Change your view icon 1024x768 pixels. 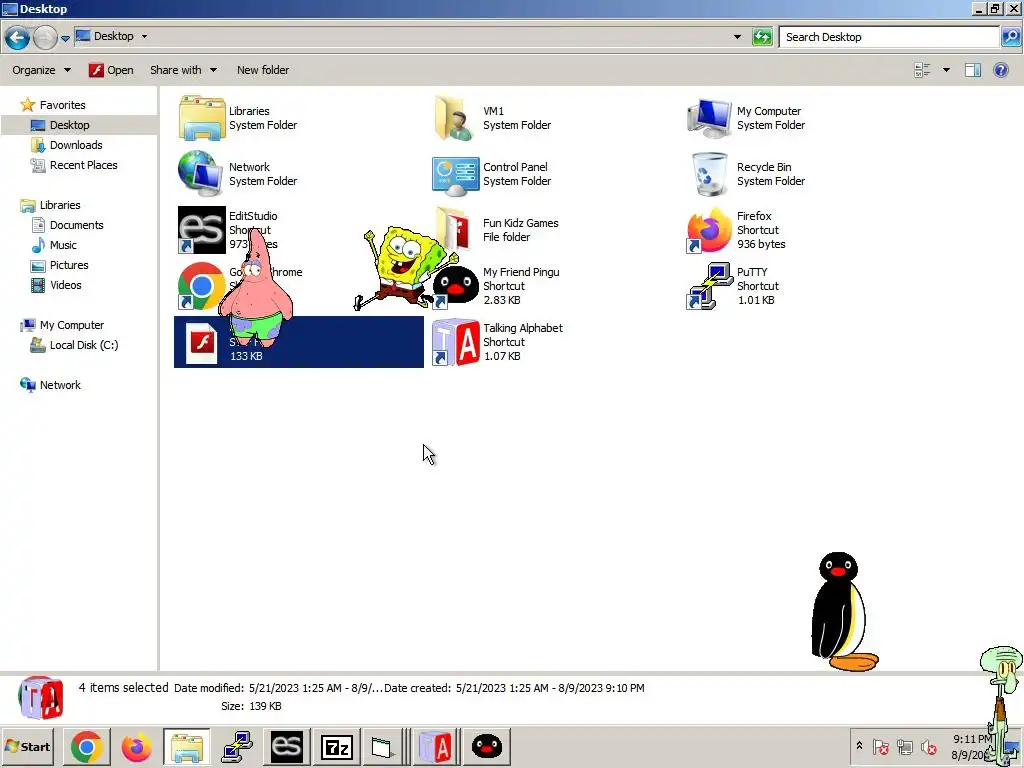[x=922, y=70]
